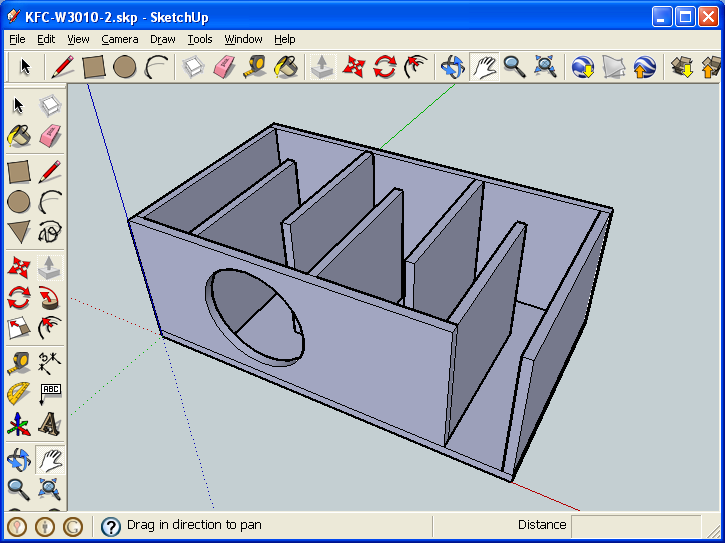725x543 pixels.
Task: Activate the Push/Pull tool in the horizontal toolbar
Action: click(323, 67)
